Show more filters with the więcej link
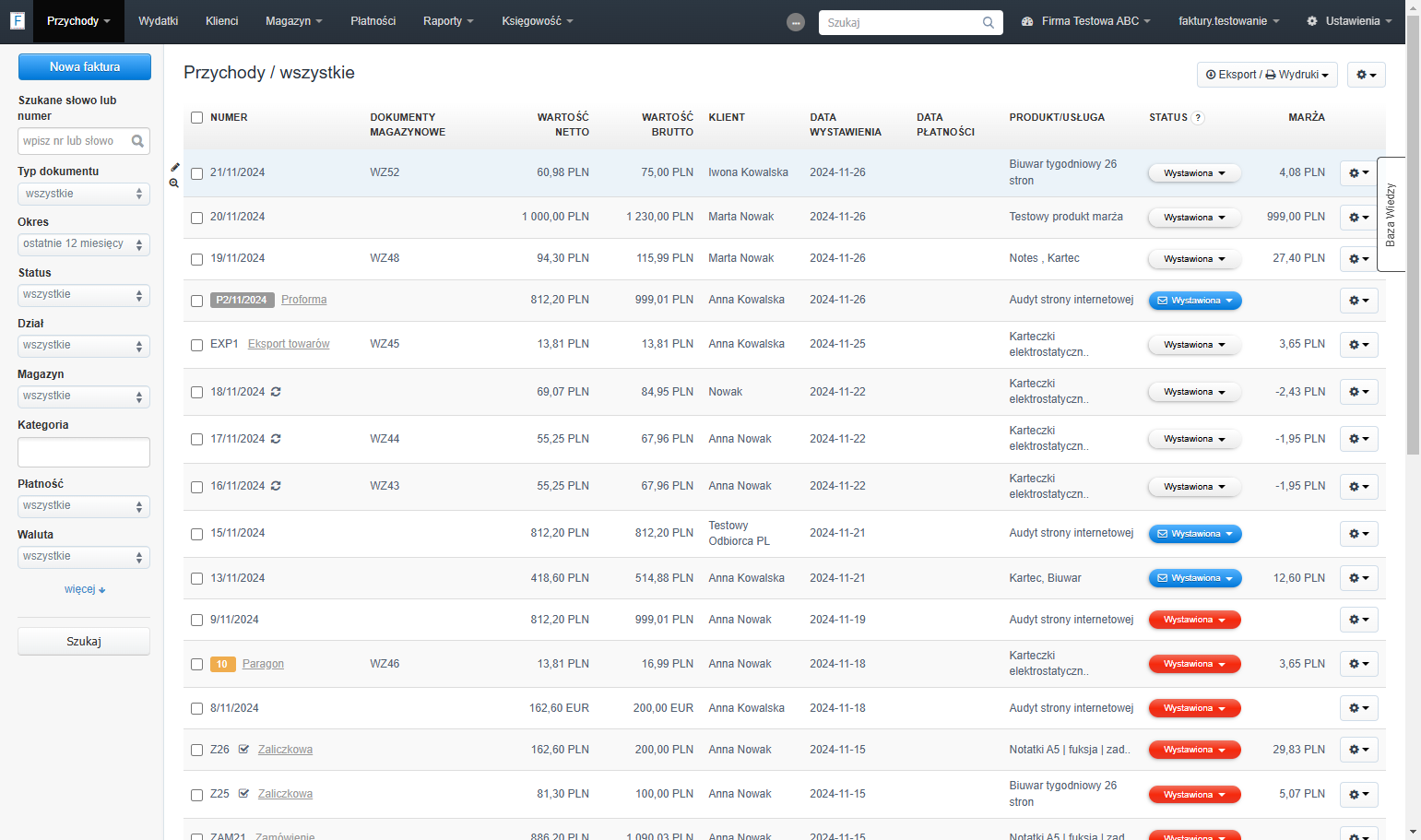This screenshot has width=1421, height=840. [x=84, y=589]
